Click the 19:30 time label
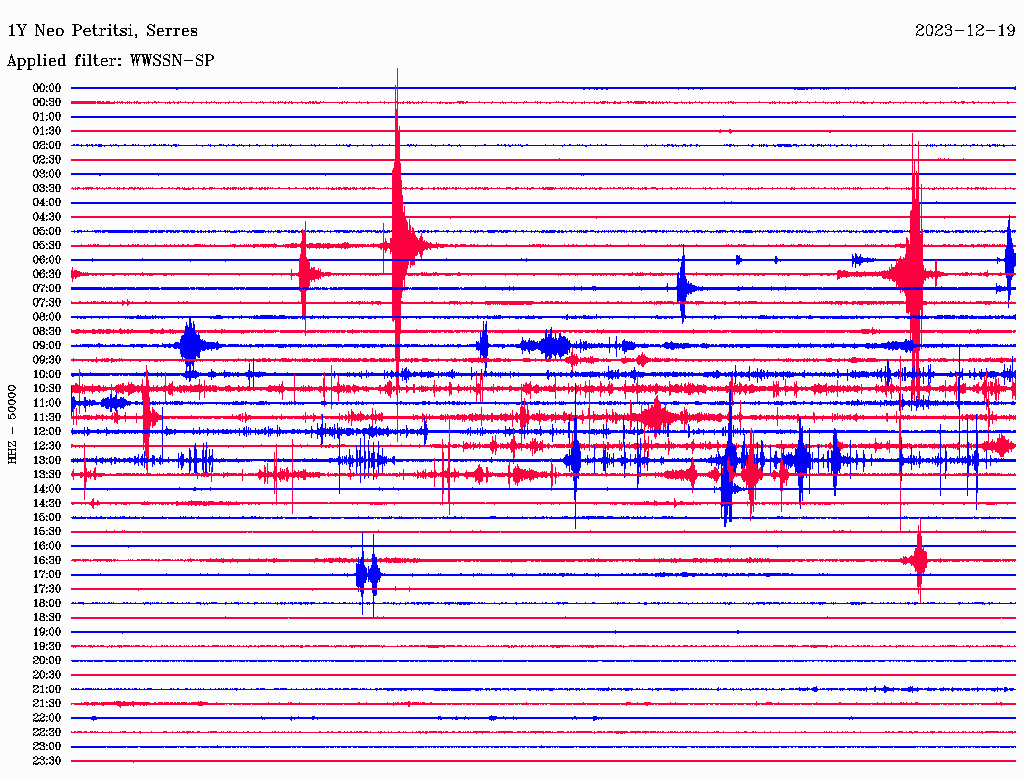Screen dimensions: 1024x780 pos(47,647)
